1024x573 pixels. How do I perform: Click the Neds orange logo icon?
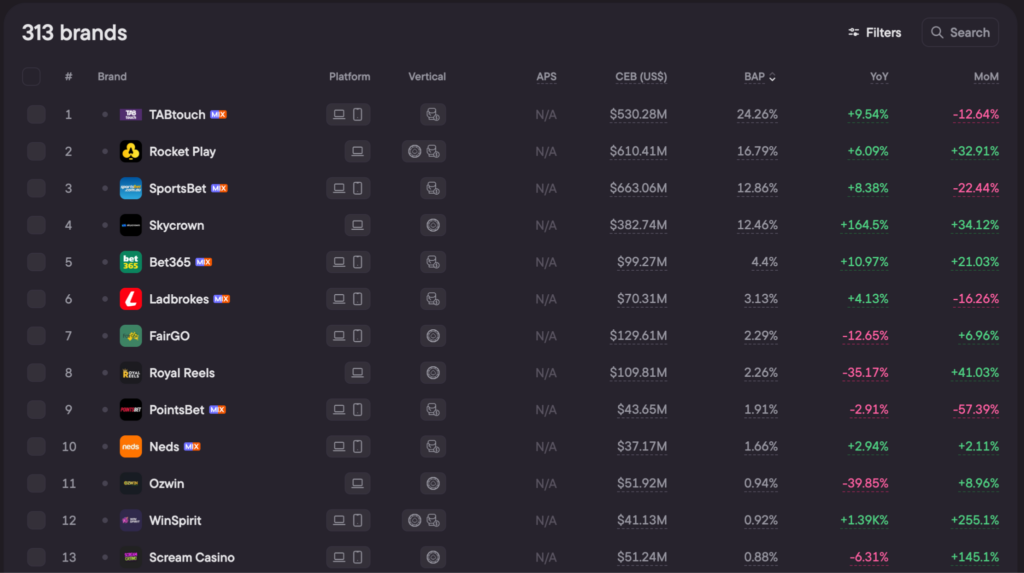point(130,447)
